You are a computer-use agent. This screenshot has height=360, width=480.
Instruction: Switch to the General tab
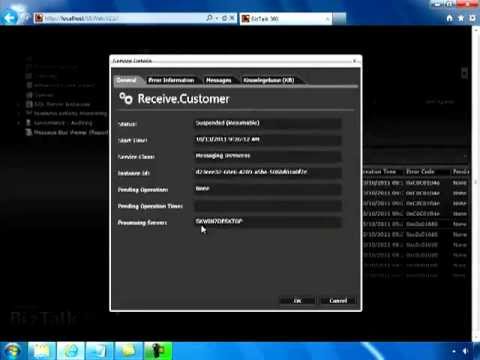pyautogui.click(x=127, y=80)
